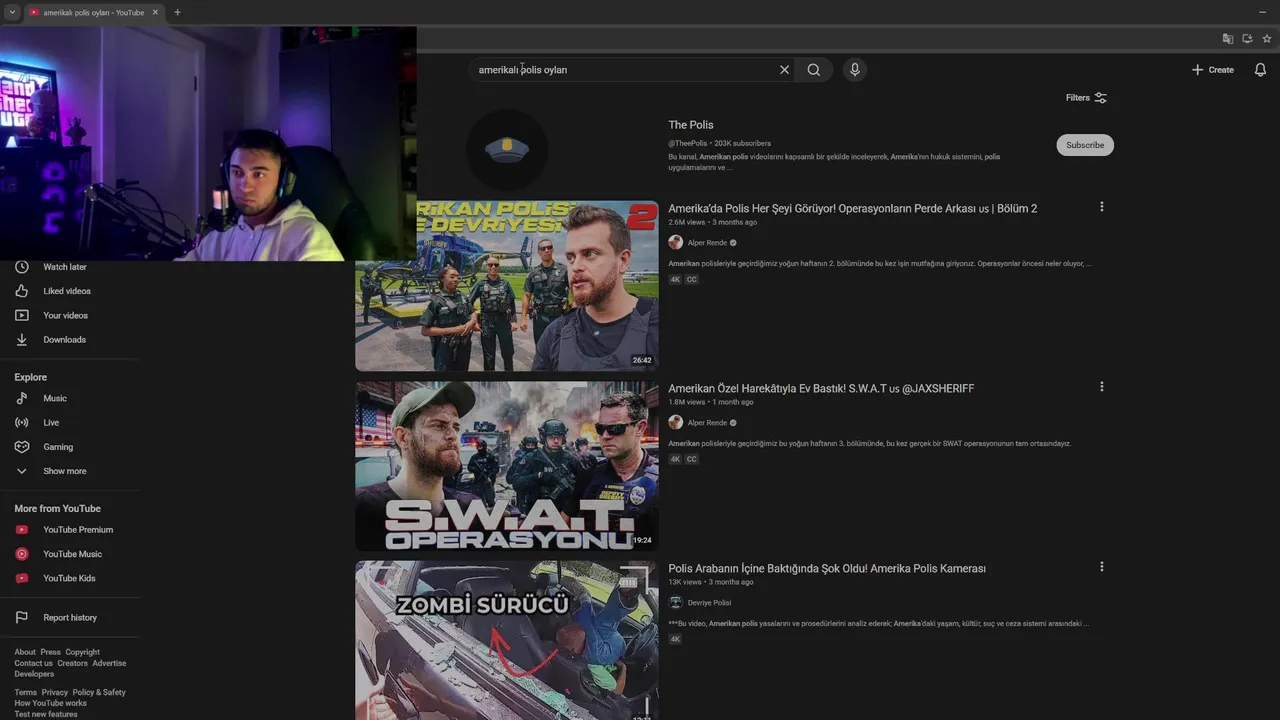
Task: Open the notifications bell
Action: [1260, 70]
